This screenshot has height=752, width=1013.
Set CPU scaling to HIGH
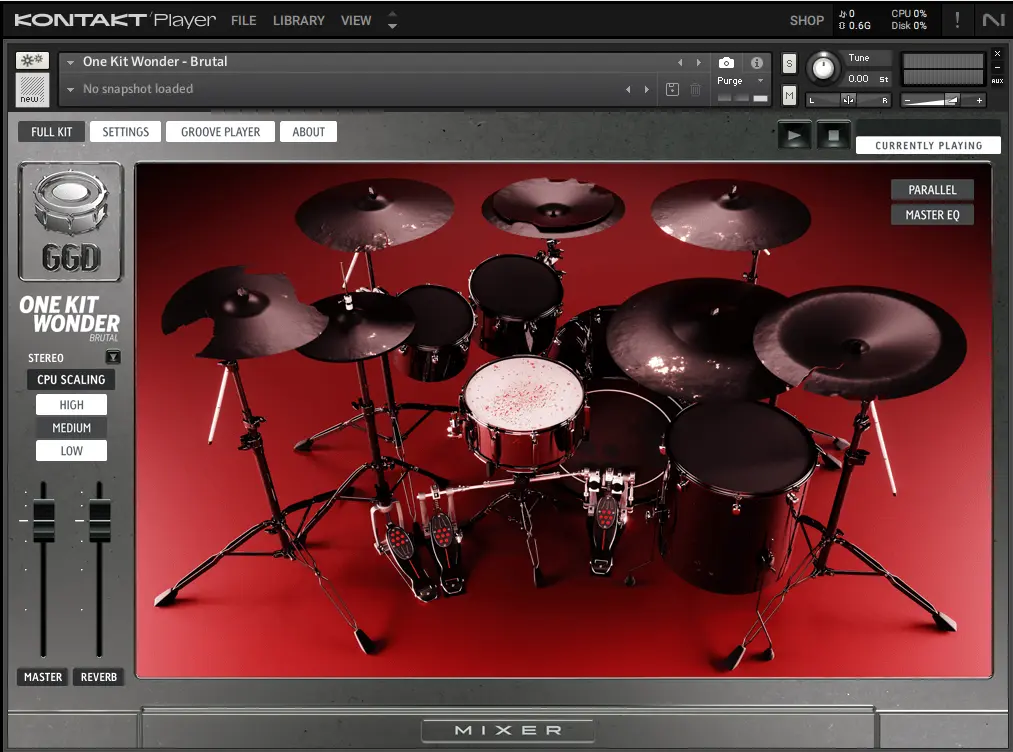71,405
